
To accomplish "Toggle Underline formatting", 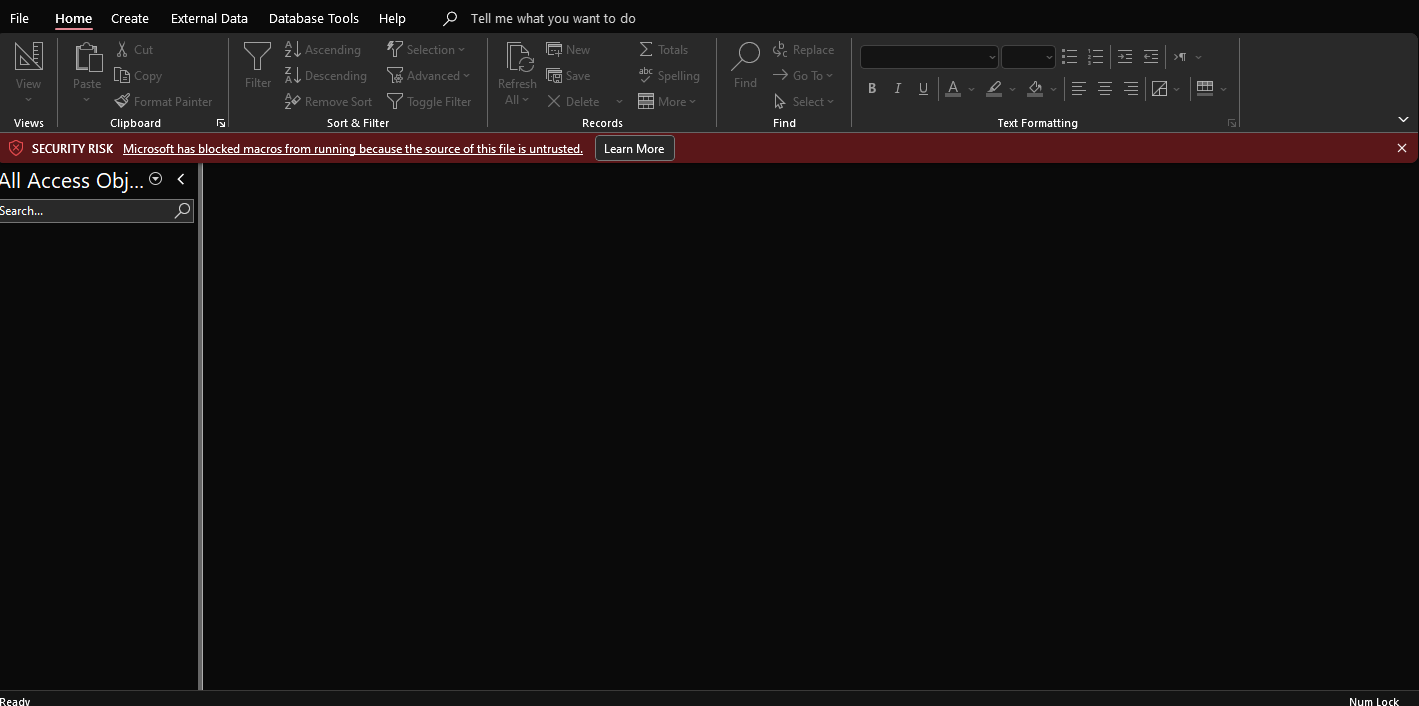I will (x=923, y=88).
